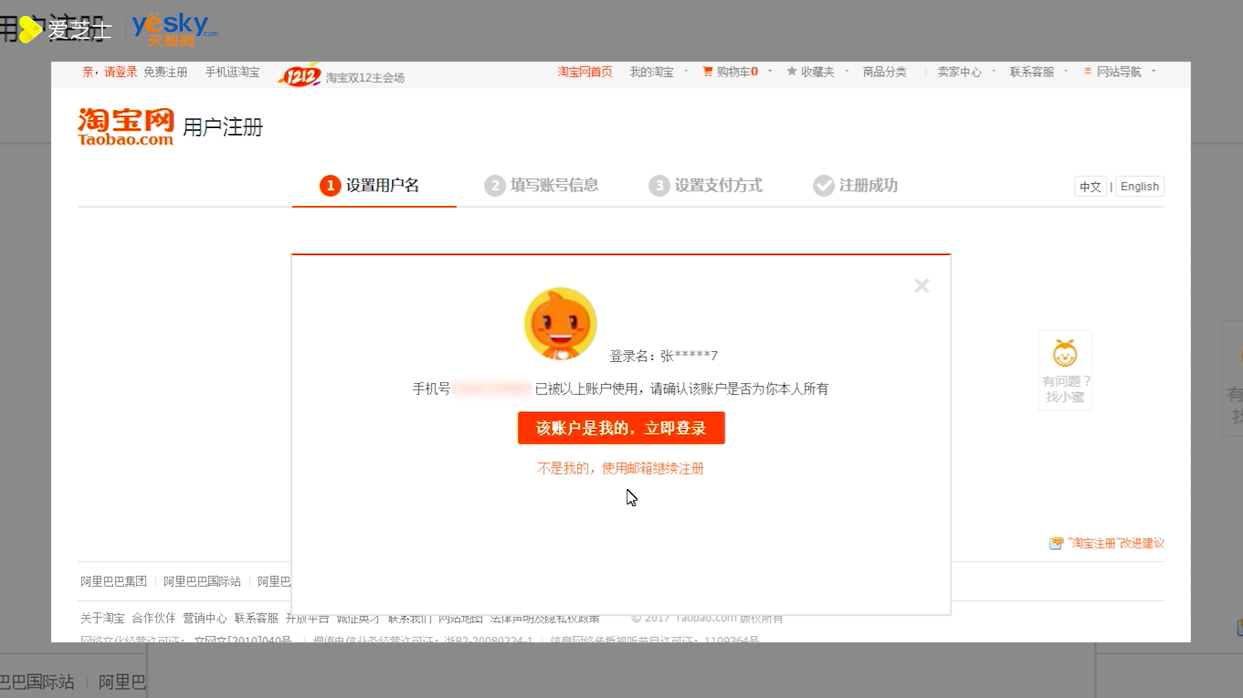Image resolution: width=1243 pixels, height=698 pixels.
Task: Open 营销中心 footer link
Action: (205, 618)
